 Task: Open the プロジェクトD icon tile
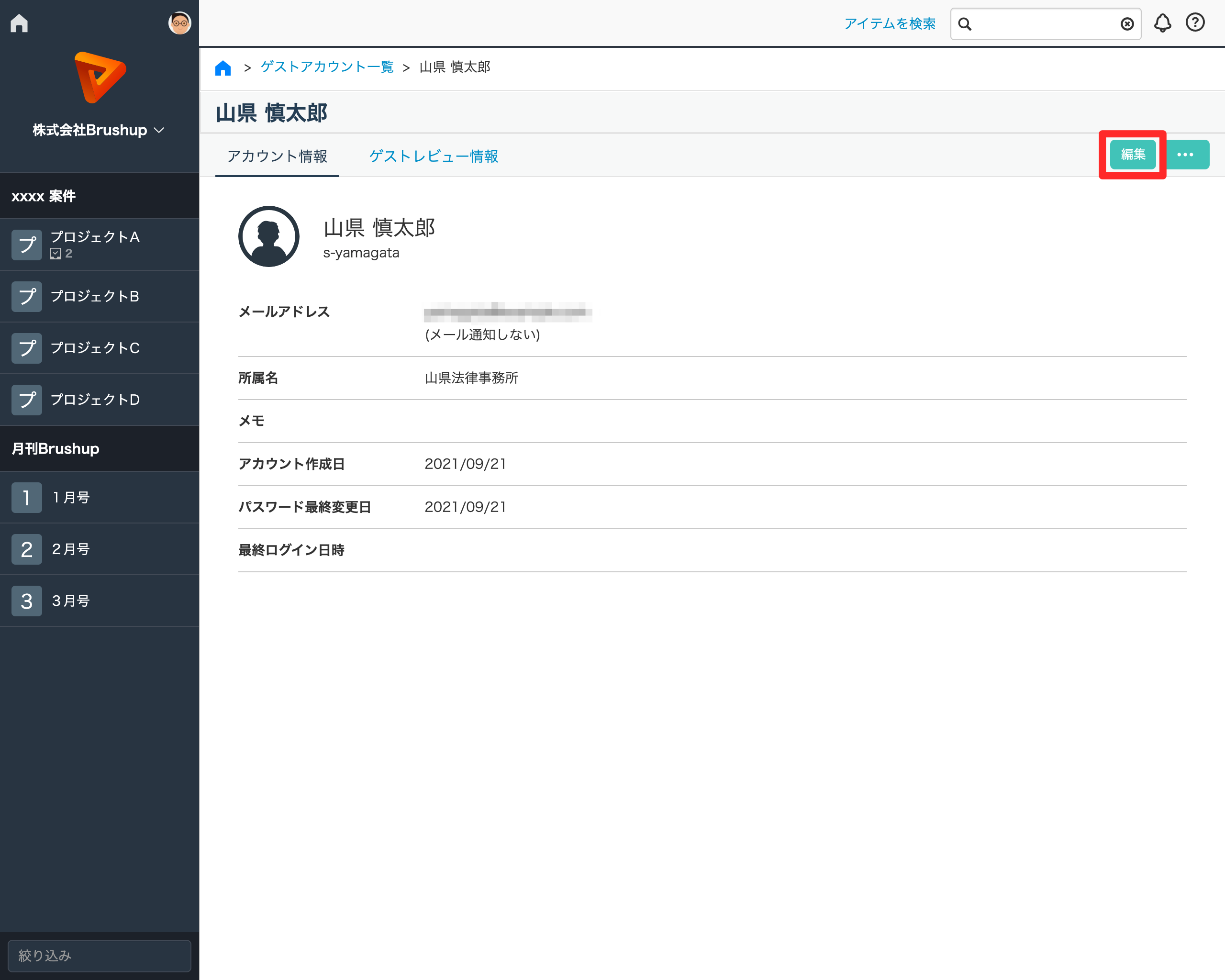[x=27, y=400]
